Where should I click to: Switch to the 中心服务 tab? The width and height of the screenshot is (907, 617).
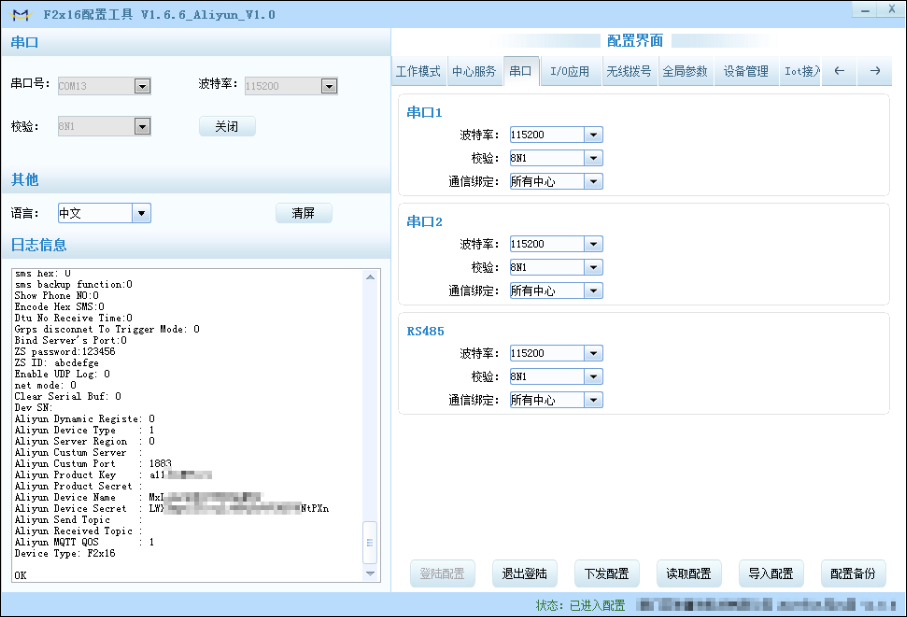tap(474, 71)
